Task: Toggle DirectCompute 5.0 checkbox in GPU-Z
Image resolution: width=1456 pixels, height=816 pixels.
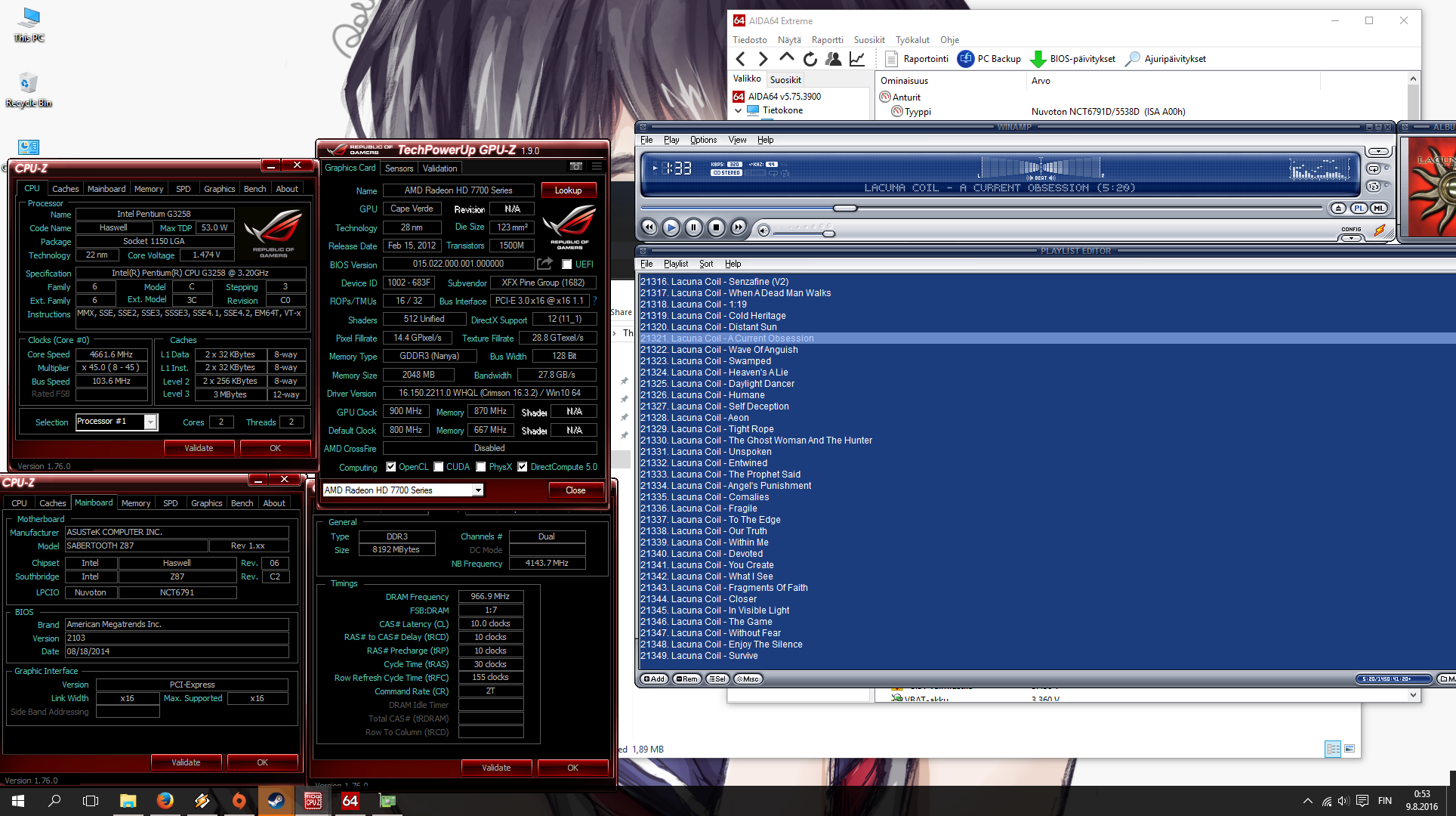Action: (x=522, y=467)
